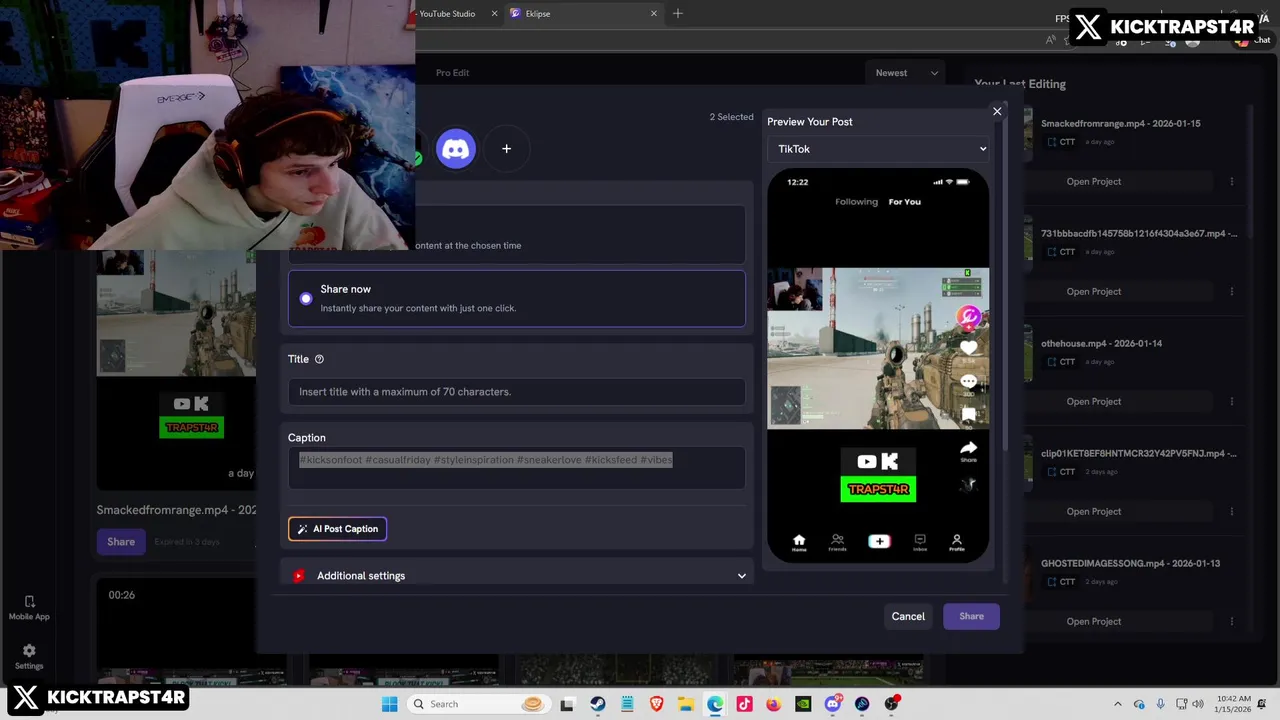Screen dimensions: 1280x720
Task: Click the microphone icon in system tray
Action: click(1160, 704)
